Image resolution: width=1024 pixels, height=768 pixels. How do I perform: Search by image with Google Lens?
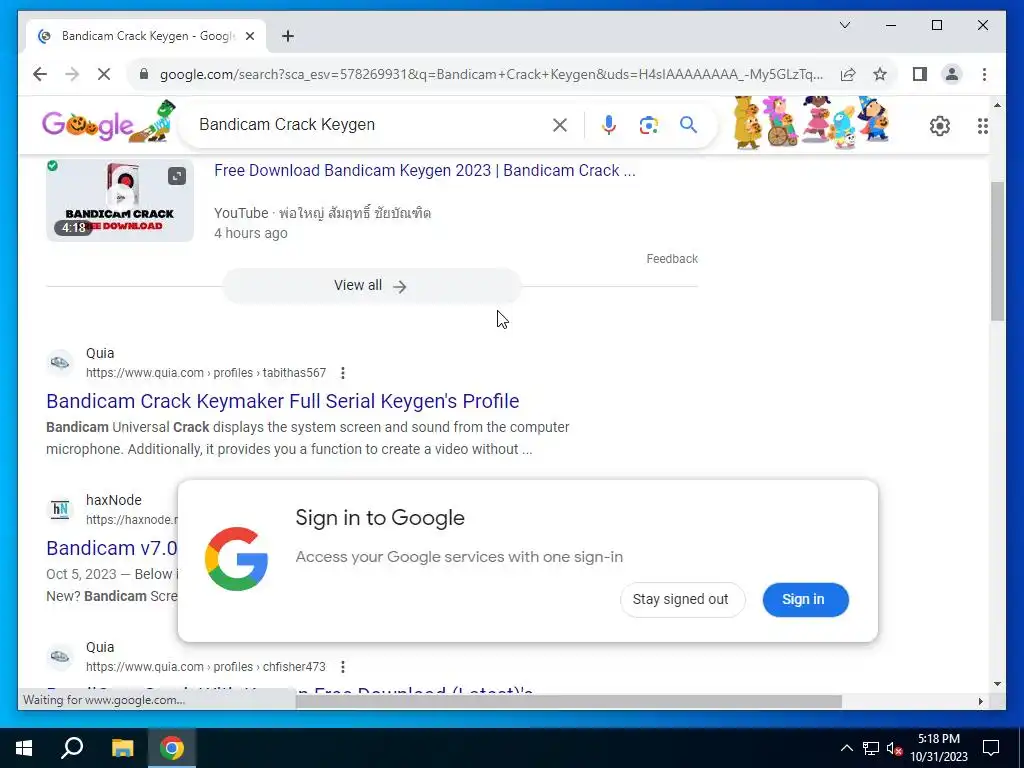tap(648, 125)
